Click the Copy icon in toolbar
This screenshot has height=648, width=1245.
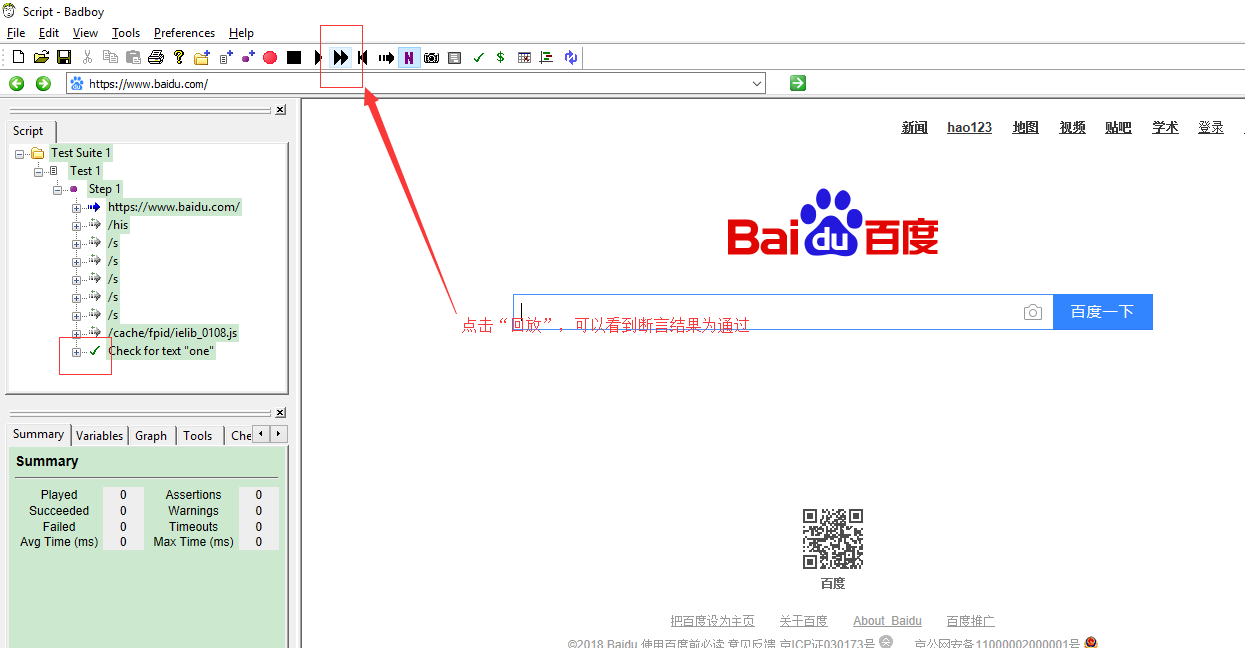[x=110, y=57]
